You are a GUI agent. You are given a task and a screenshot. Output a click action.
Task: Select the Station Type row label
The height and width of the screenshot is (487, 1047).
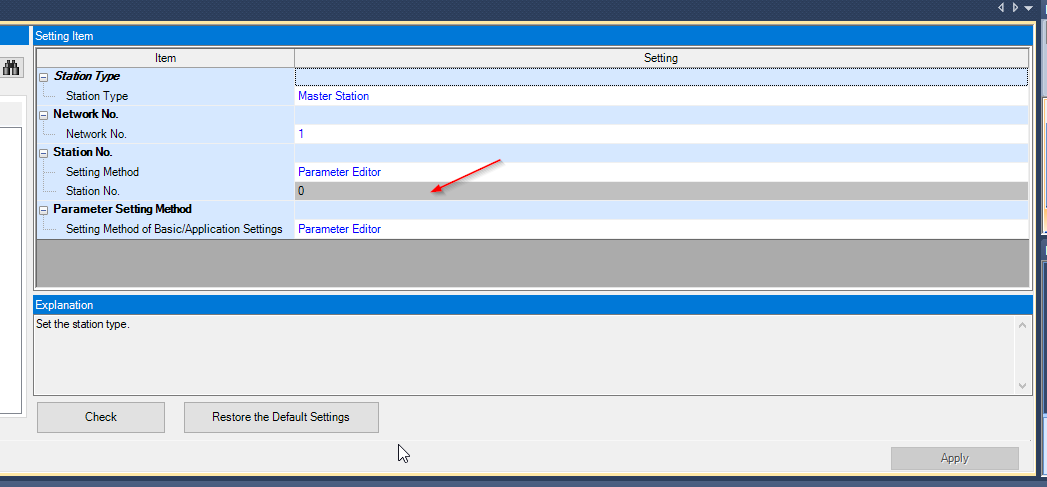click(97, 96)
